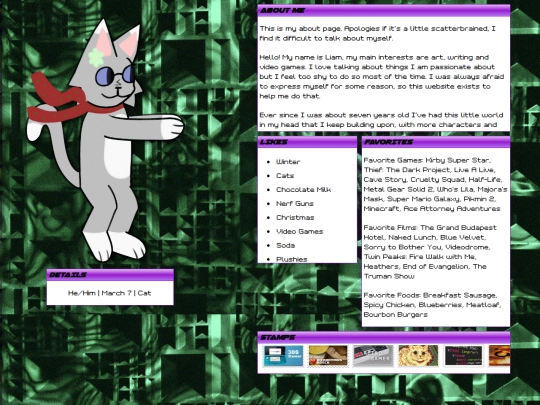The image size is (540, 405).
Task: Click the cut-off orange stamp at row end
Action: pos(499,356)
